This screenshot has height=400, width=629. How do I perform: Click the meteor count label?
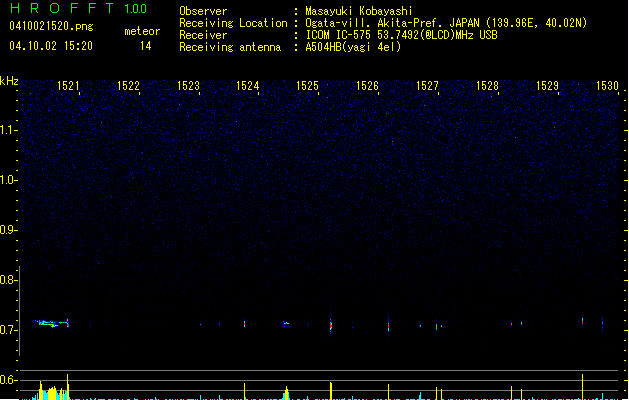tap(142, 31)
